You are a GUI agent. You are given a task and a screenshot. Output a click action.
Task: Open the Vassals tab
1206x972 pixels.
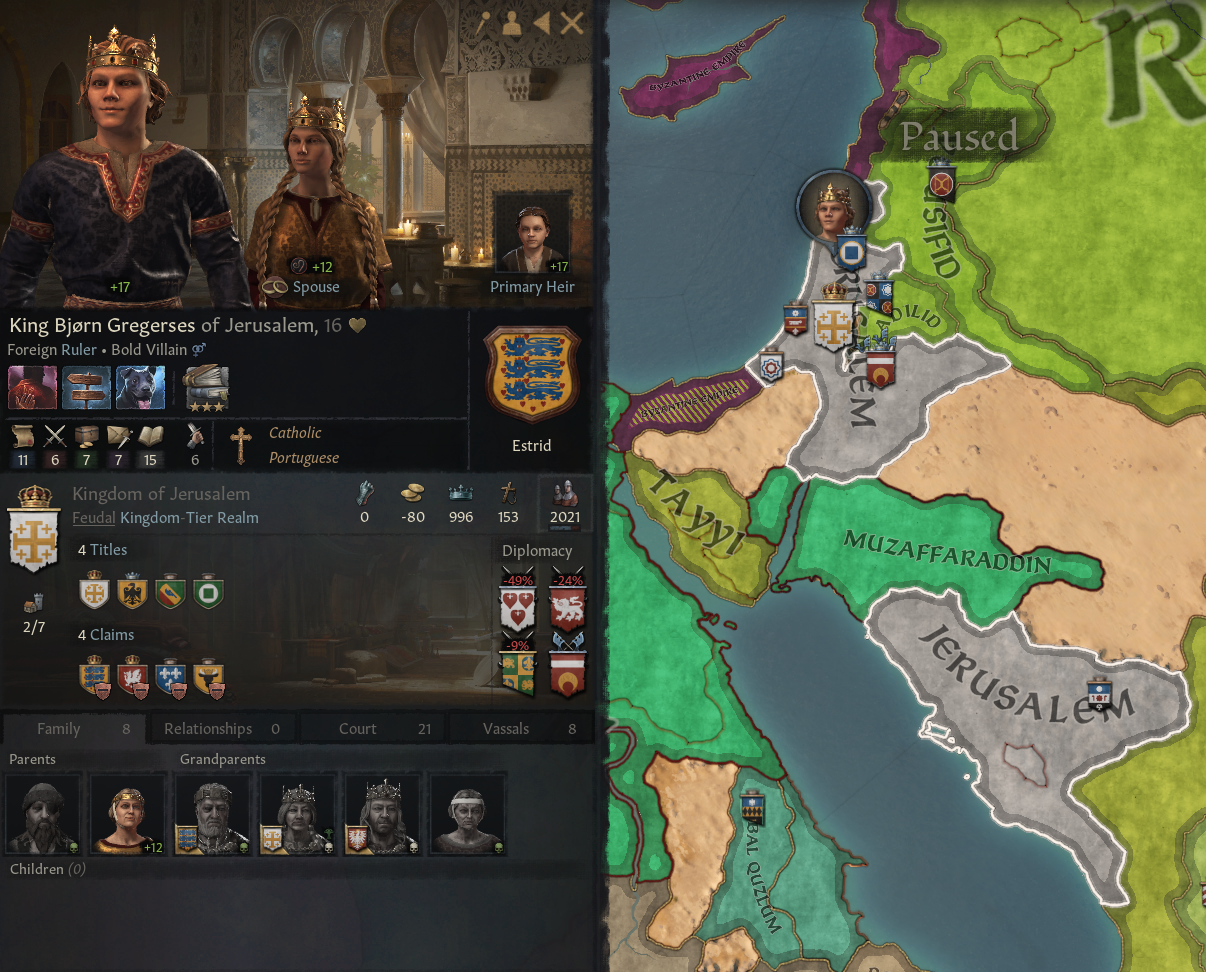point(518,729)
